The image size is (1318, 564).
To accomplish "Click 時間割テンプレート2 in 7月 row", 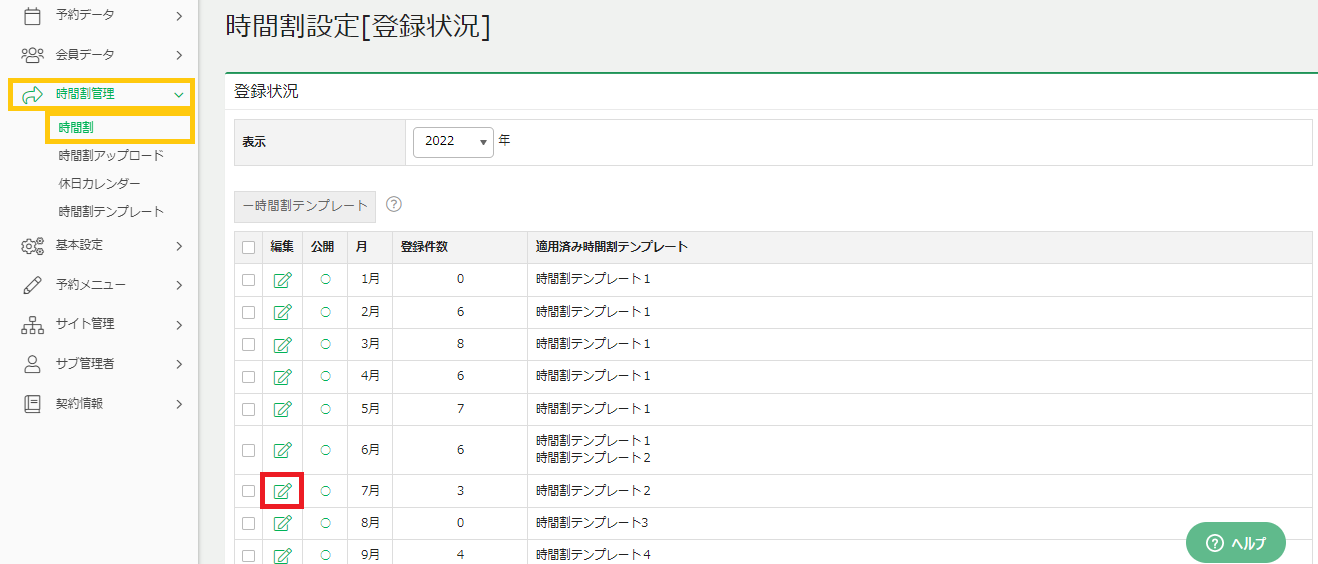I will click(x=593, y=491).
